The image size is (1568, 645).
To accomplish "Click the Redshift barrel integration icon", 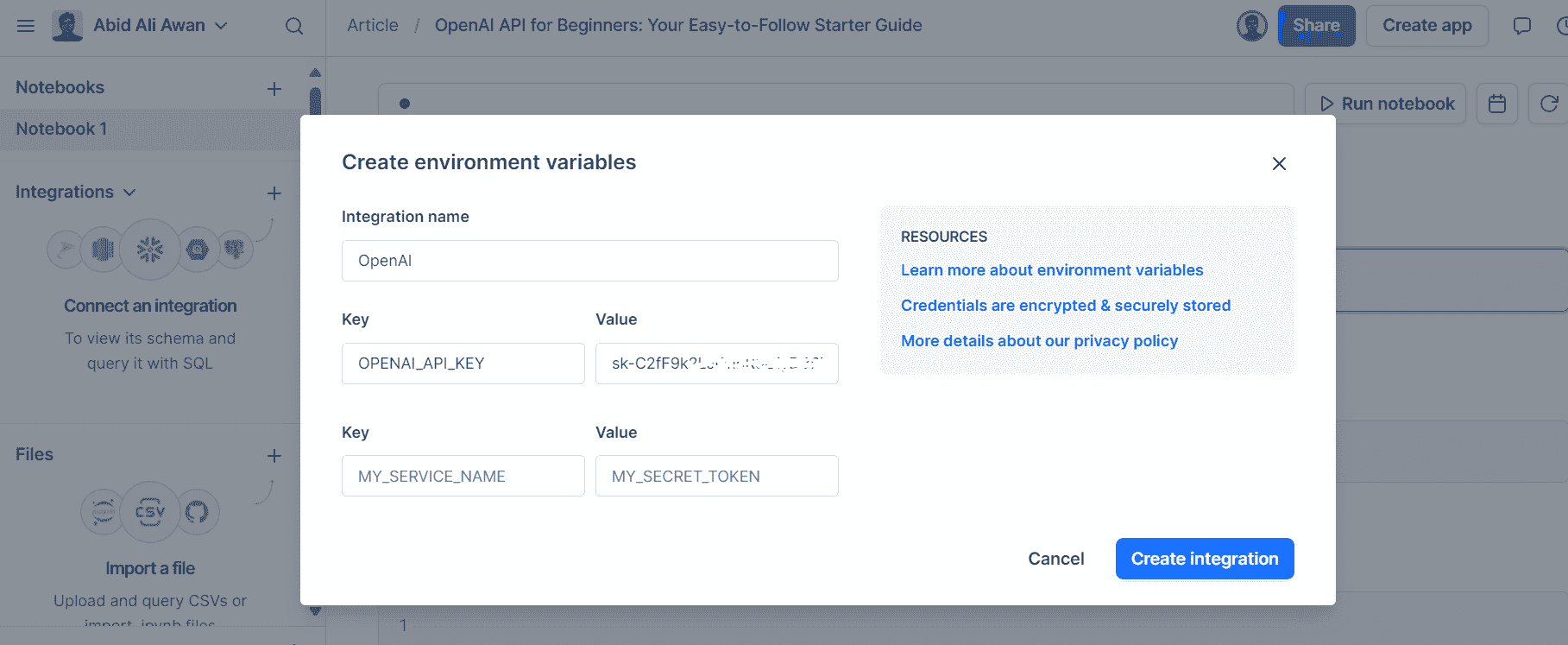I will (x=103, y=250).
